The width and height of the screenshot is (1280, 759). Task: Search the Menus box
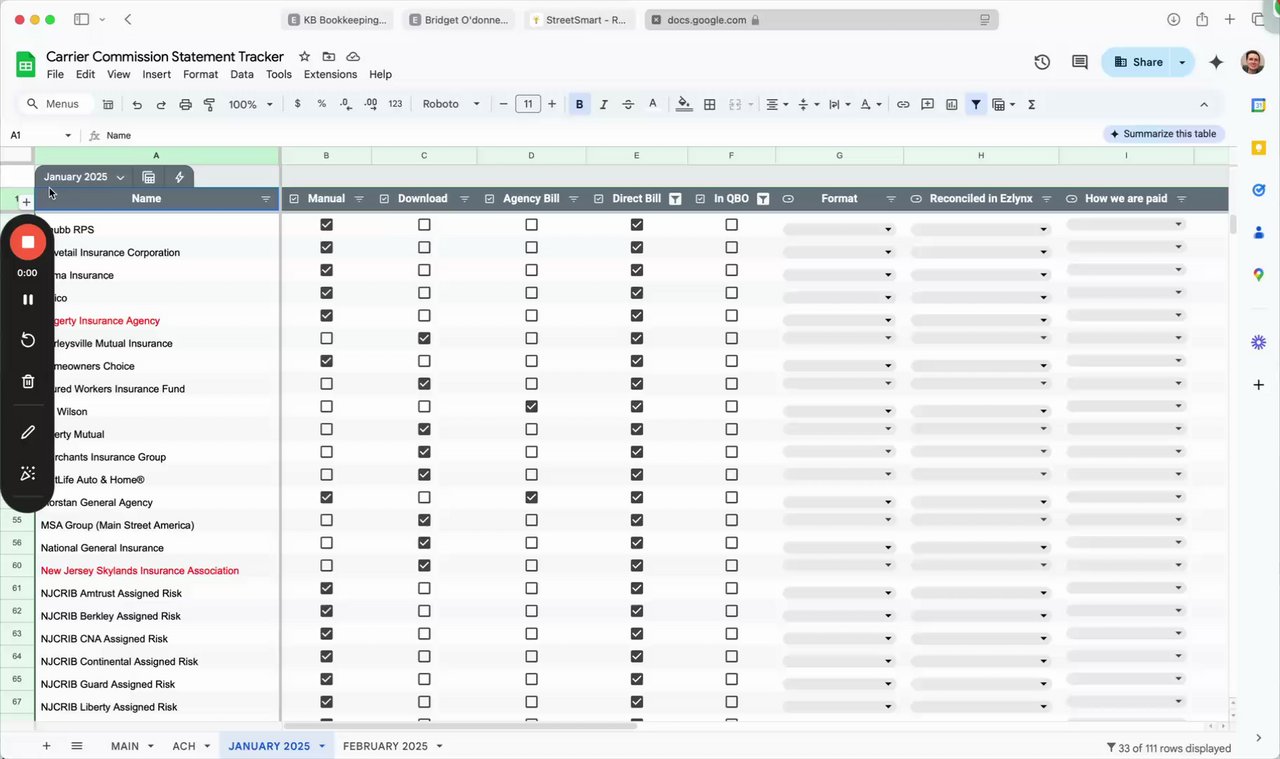[x=58, y=104]
